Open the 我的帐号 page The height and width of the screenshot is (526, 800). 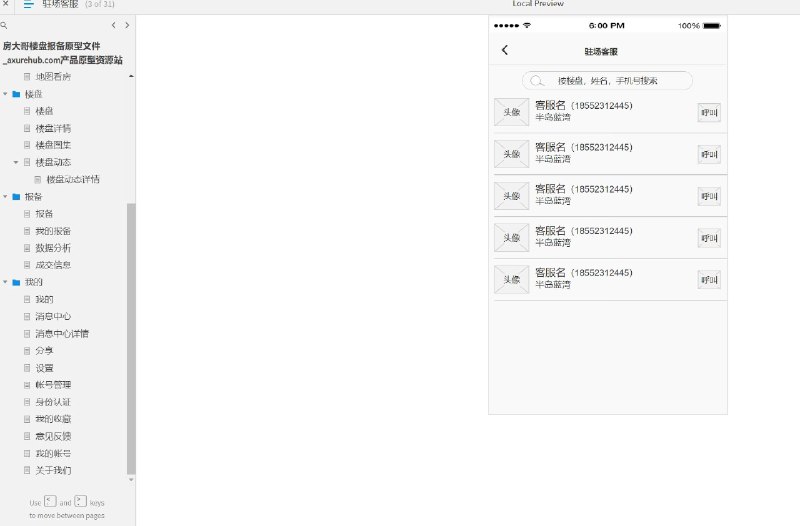click(53, 454)
